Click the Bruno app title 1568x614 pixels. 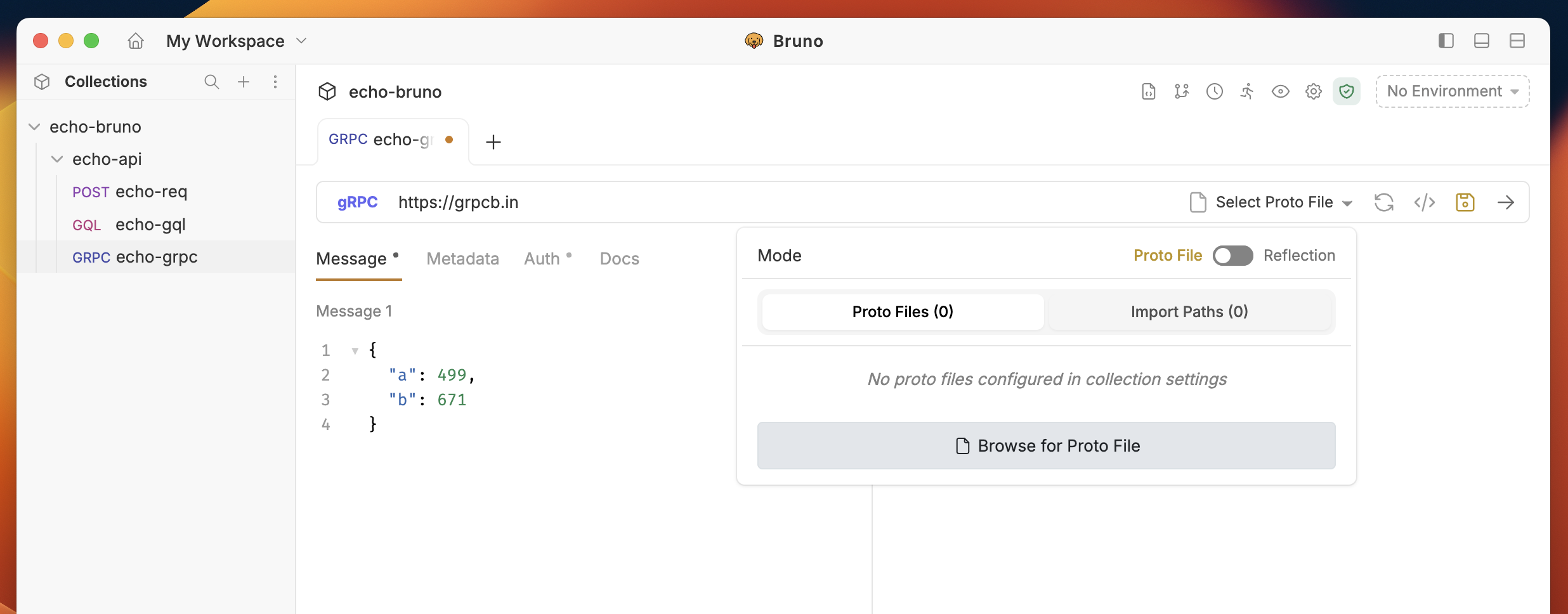click(798, 41)
